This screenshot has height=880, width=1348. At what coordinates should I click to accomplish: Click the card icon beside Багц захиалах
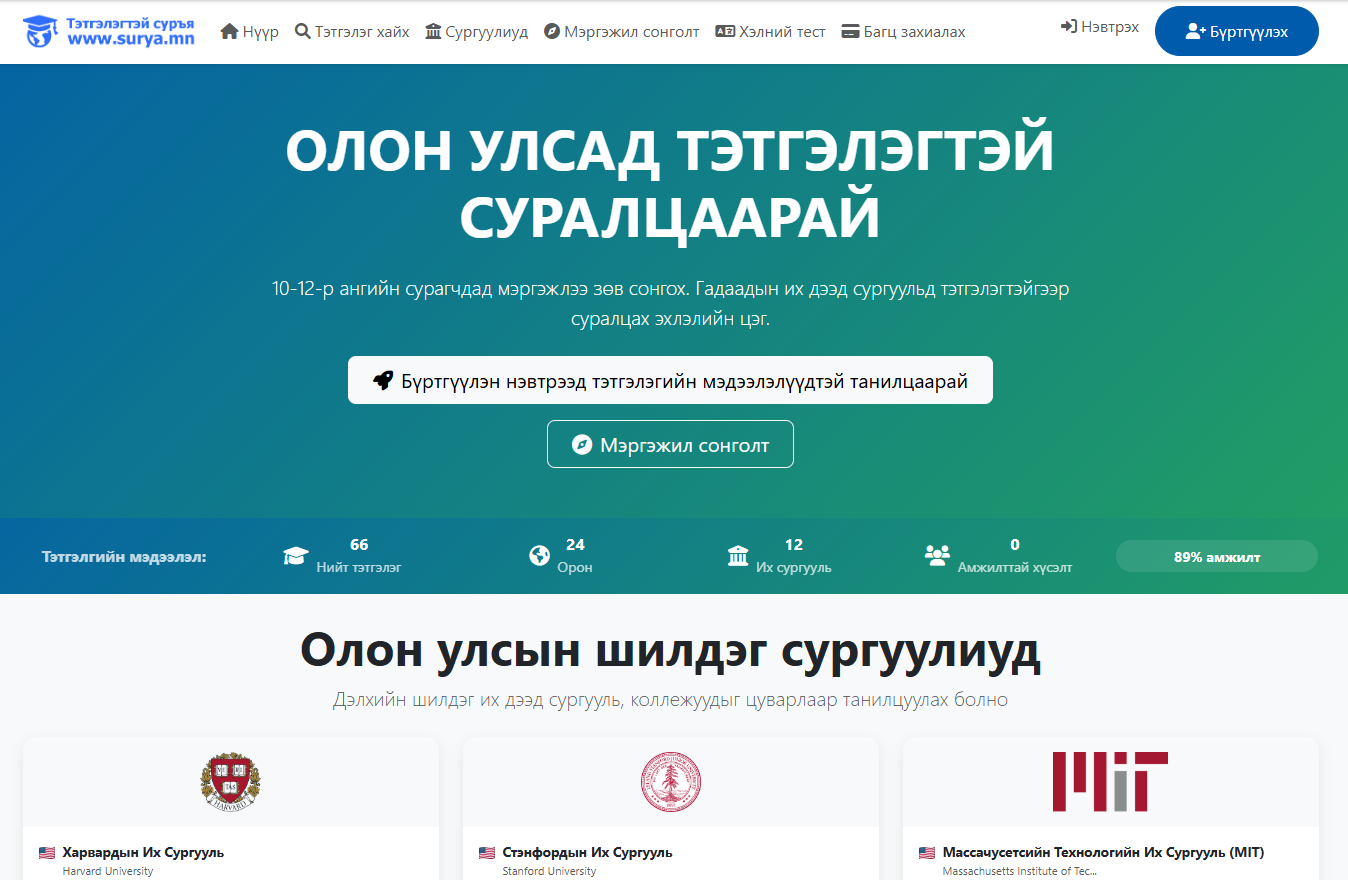(851, 32)
